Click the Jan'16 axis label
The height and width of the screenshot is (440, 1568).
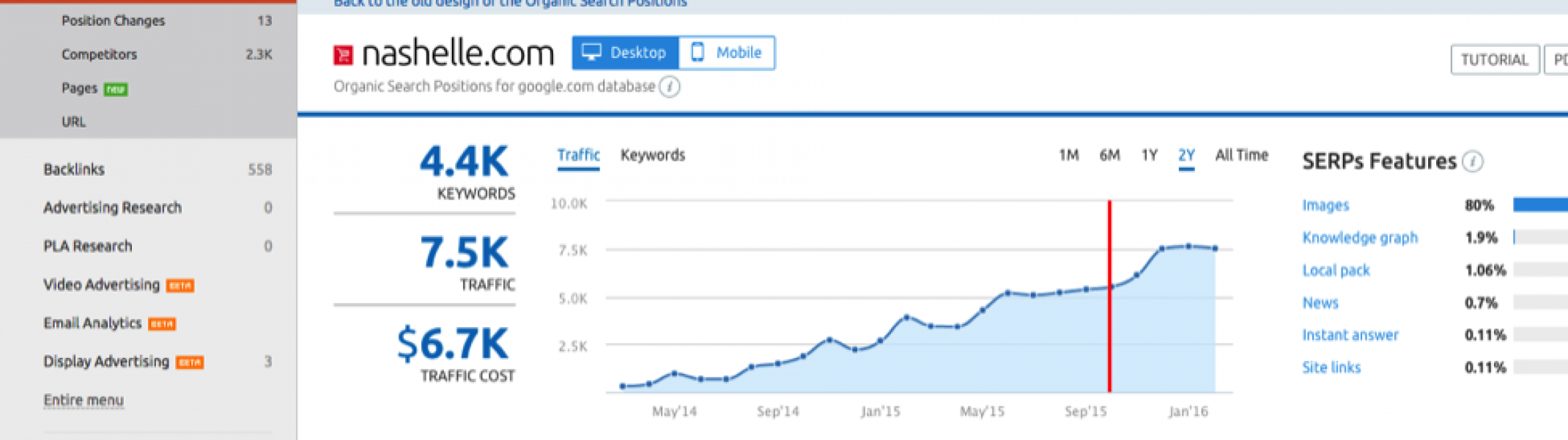[1188, 412]
